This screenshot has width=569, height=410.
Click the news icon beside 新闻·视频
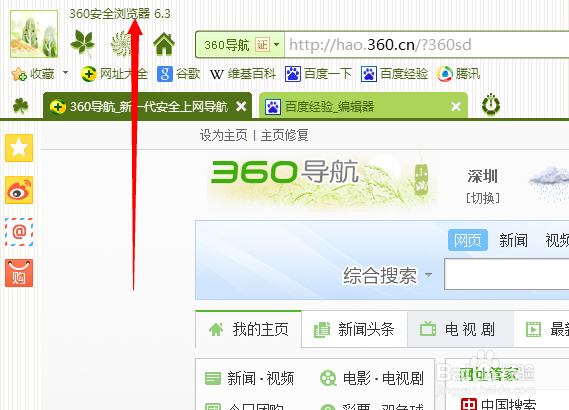coord(213,378)
